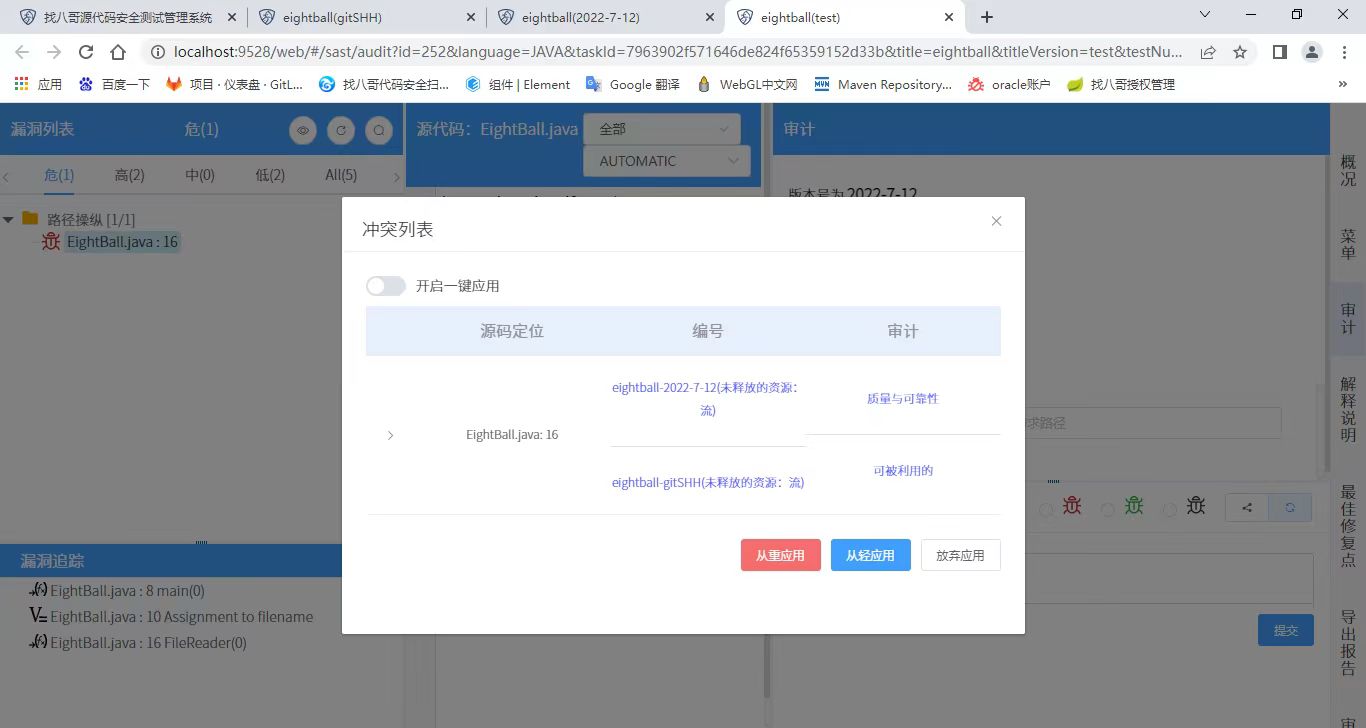Click the search icon in 漏洞列表 header

[378, 130]
